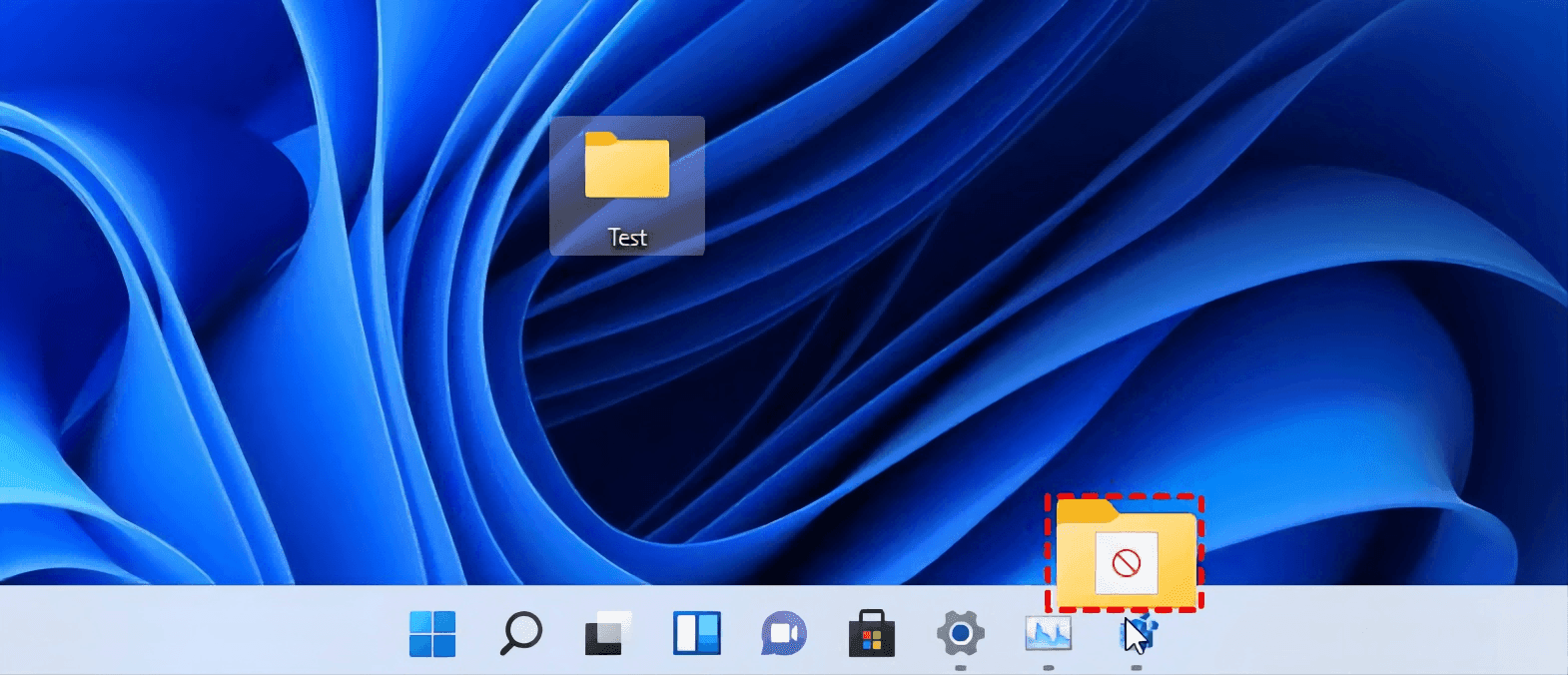This screenshot has width=1568, height=675.
Task: Click the red no-drop prohibited symbol
Action: tap(1127, 564)
